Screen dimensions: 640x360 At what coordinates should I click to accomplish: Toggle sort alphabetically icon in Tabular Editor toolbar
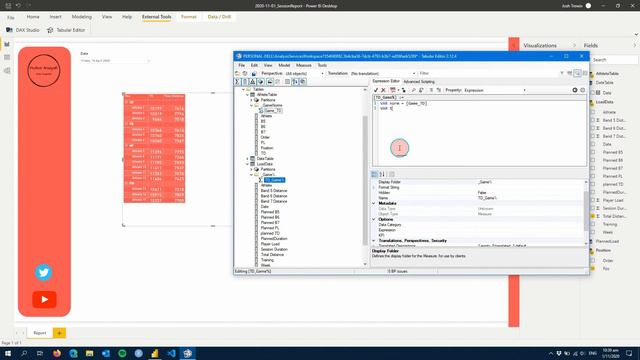[295, 82]
